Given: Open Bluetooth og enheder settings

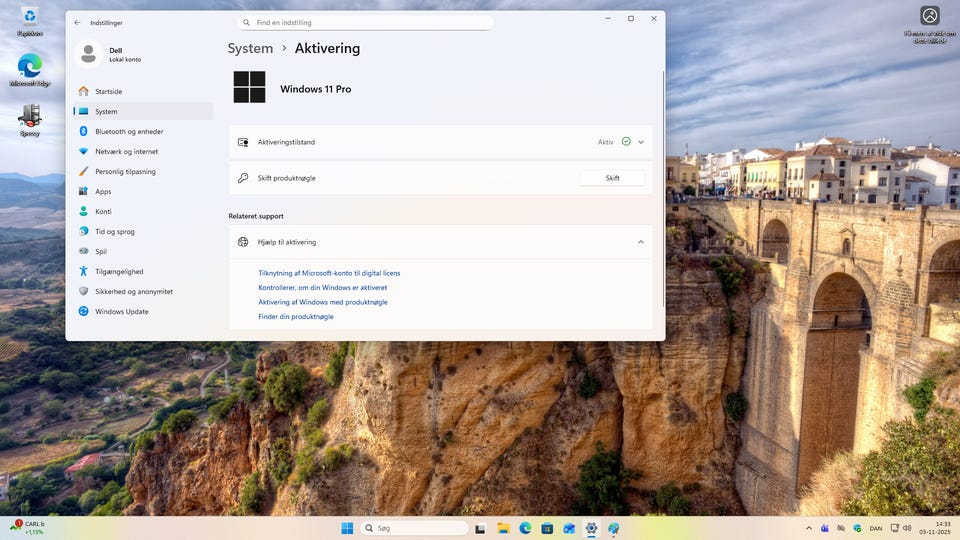Looking at the screenshot, I should tap(128, 131).
